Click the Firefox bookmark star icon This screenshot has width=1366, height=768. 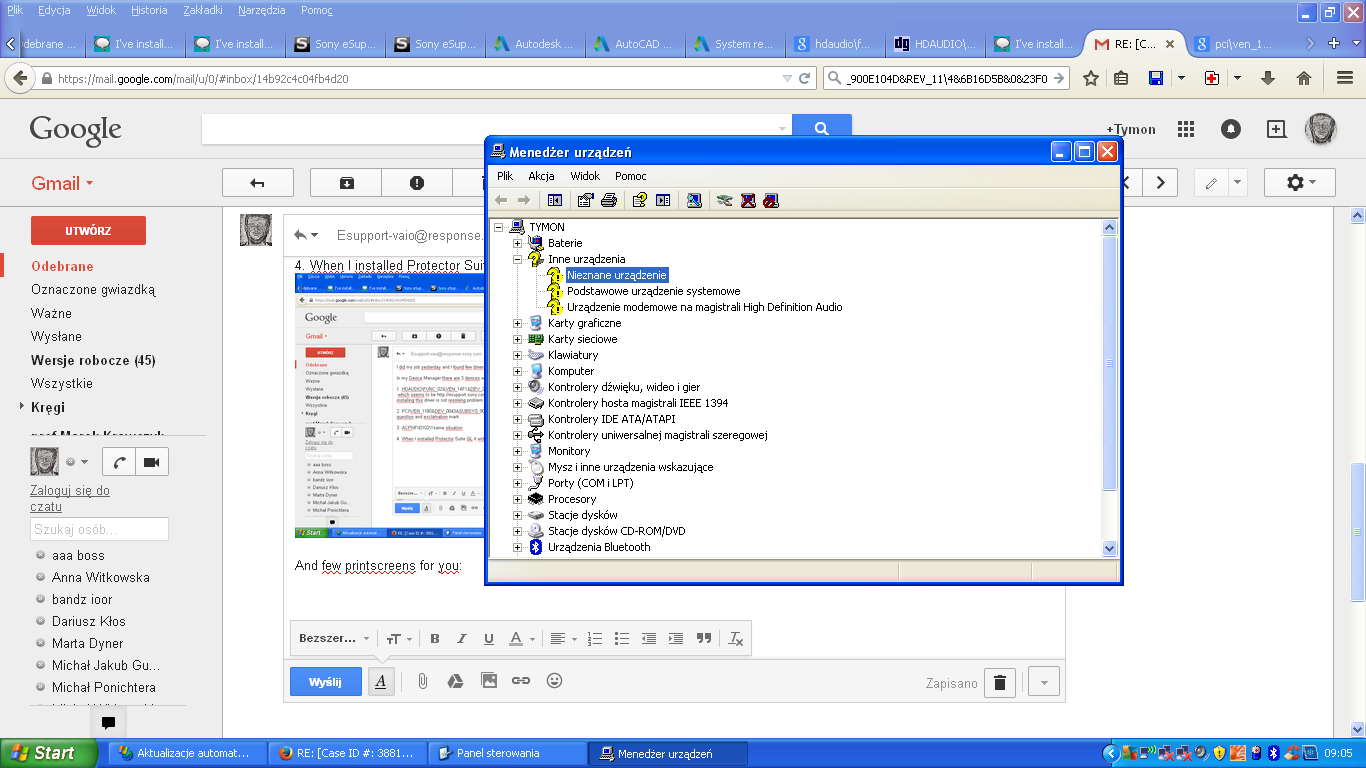tap(1091, 78)
